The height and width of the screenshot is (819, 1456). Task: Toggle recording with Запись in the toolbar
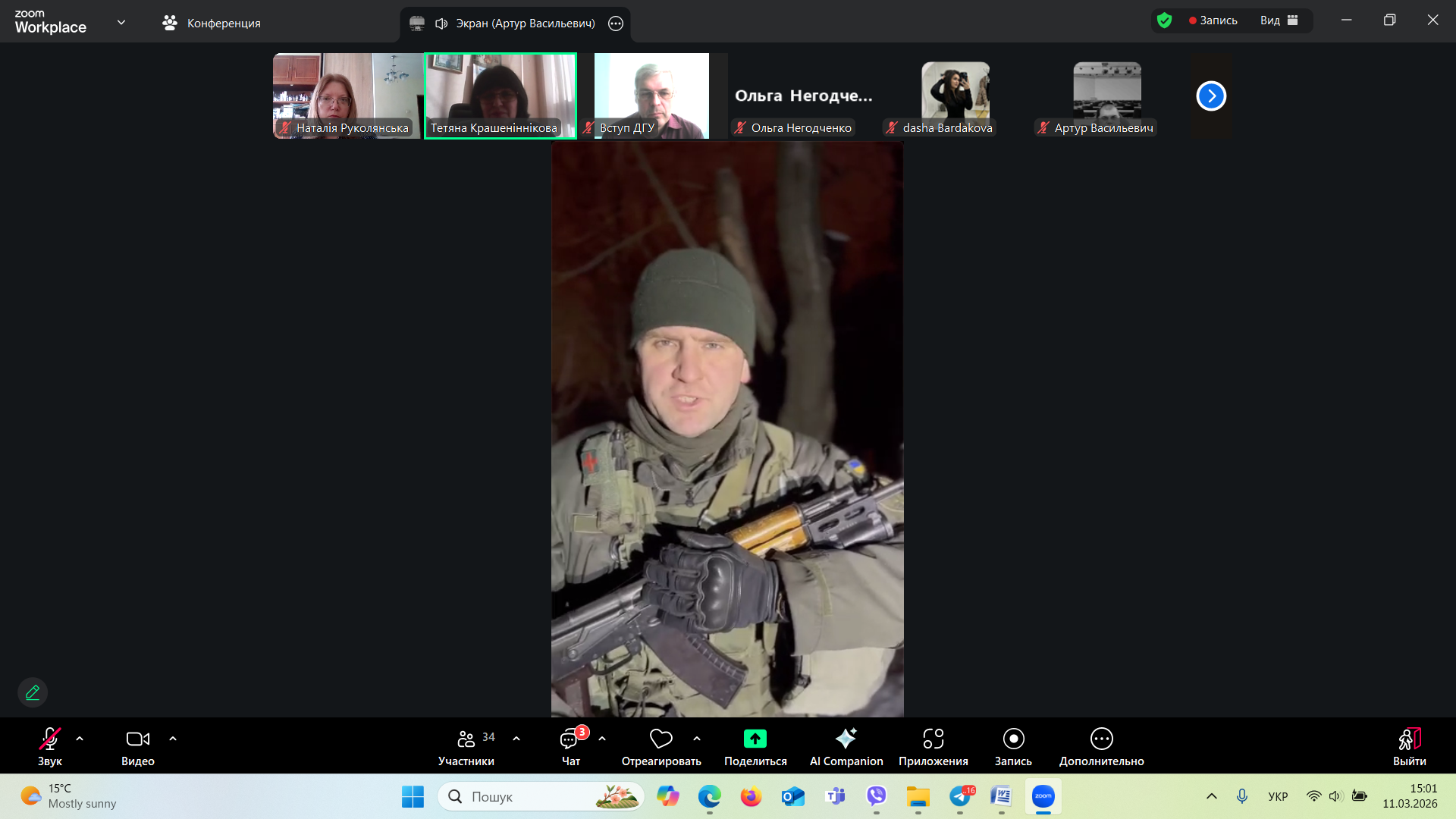[x=1013, y=746]
